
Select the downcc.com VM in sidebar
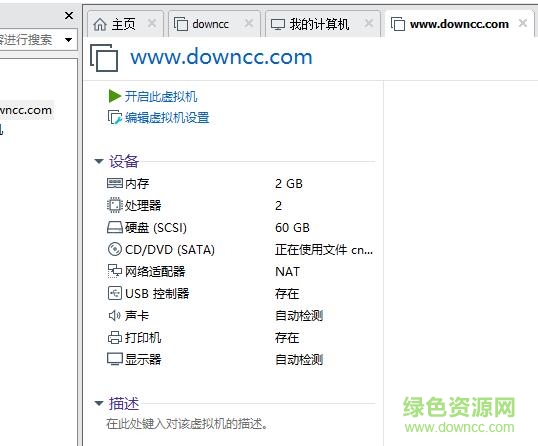coord(27,110)
